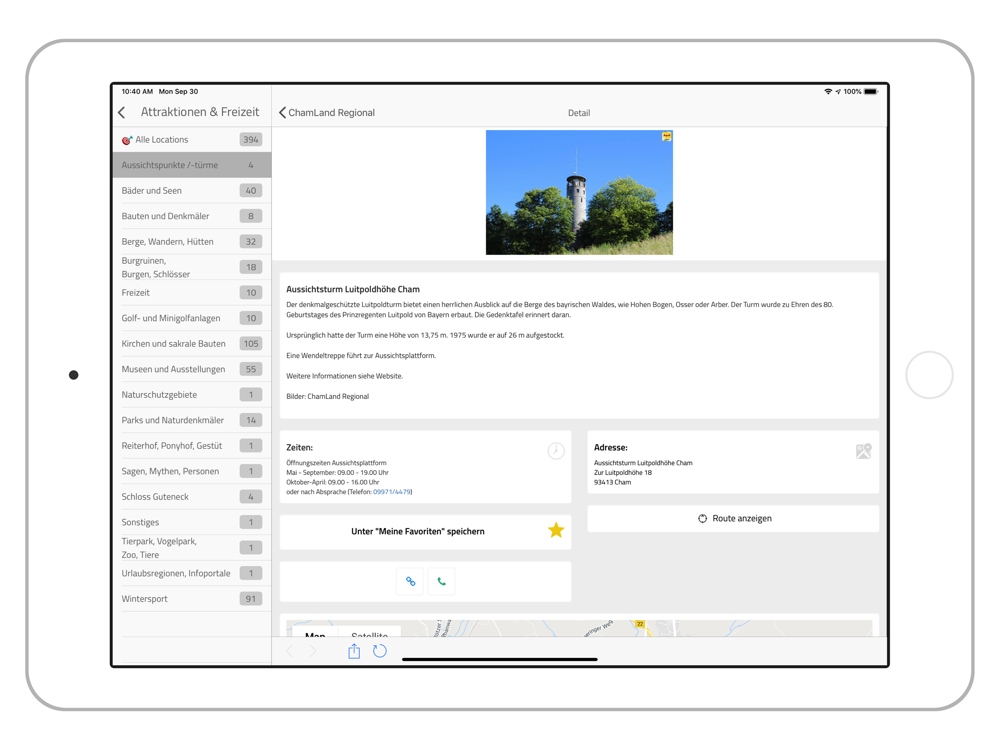Go back from Attraktionen & Freizeit list
1000x750 pixels.
(x=122, y=112)
